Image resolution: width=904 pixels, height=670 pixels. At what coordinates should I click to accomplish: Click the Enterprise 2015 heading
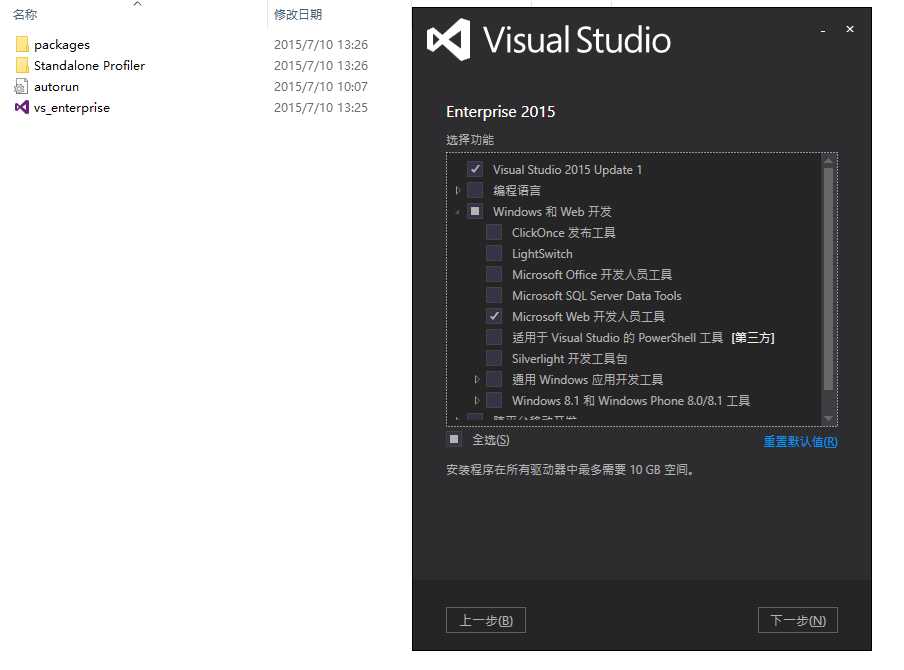500,111
